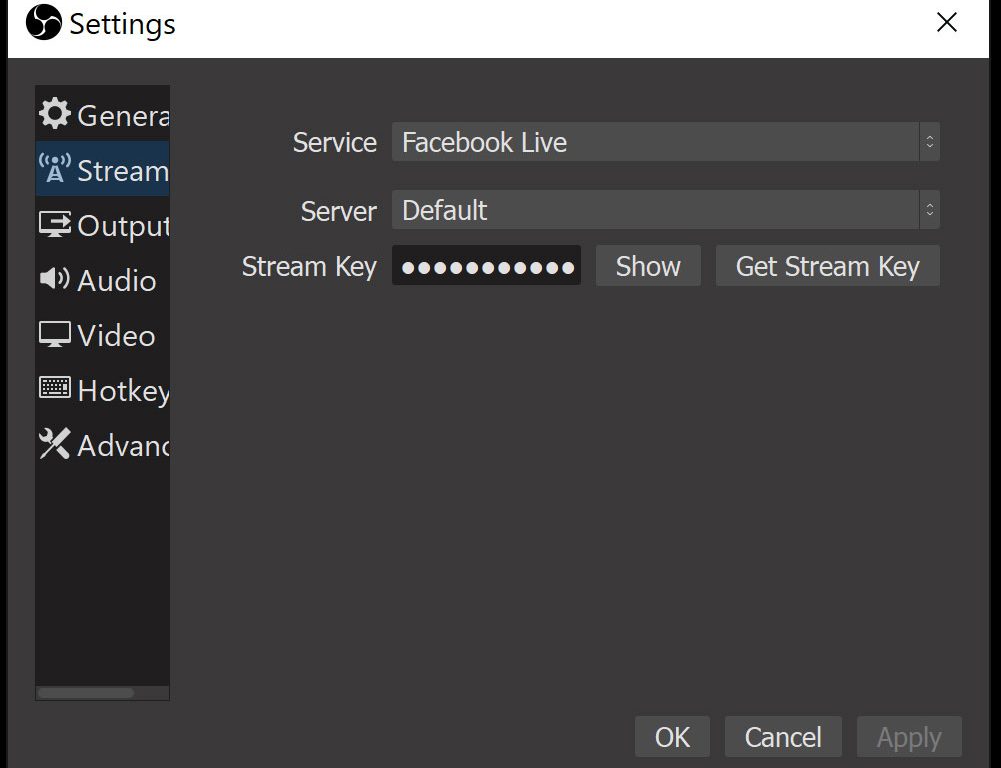Click the Advanced wrench tools icon
Screen dimensions: 1001x768
[x=55, y=444]
